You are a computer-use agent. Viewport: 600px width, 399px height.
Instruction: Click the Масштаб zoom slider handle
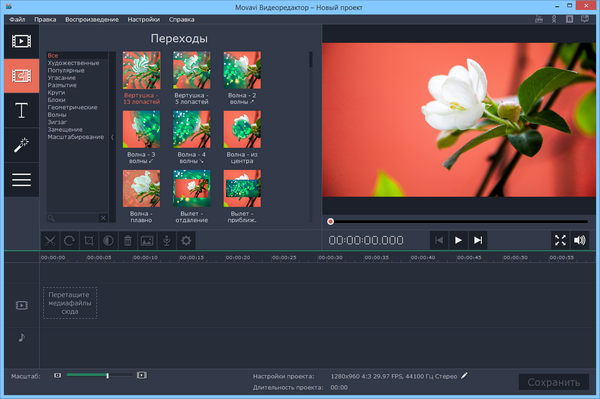coord(108,376)
